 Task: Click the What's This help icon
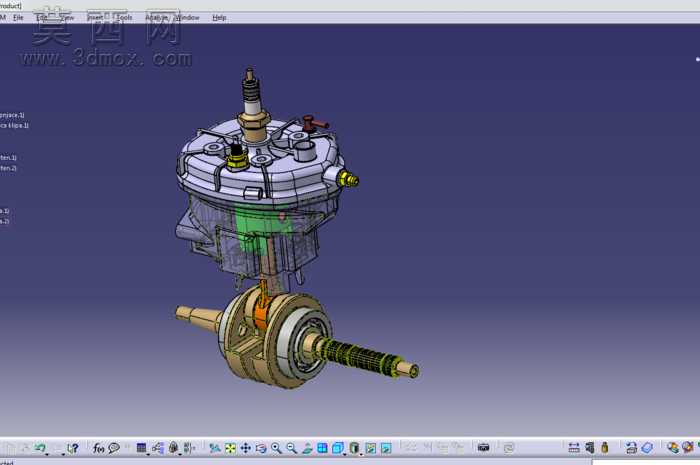click(73, 448)
